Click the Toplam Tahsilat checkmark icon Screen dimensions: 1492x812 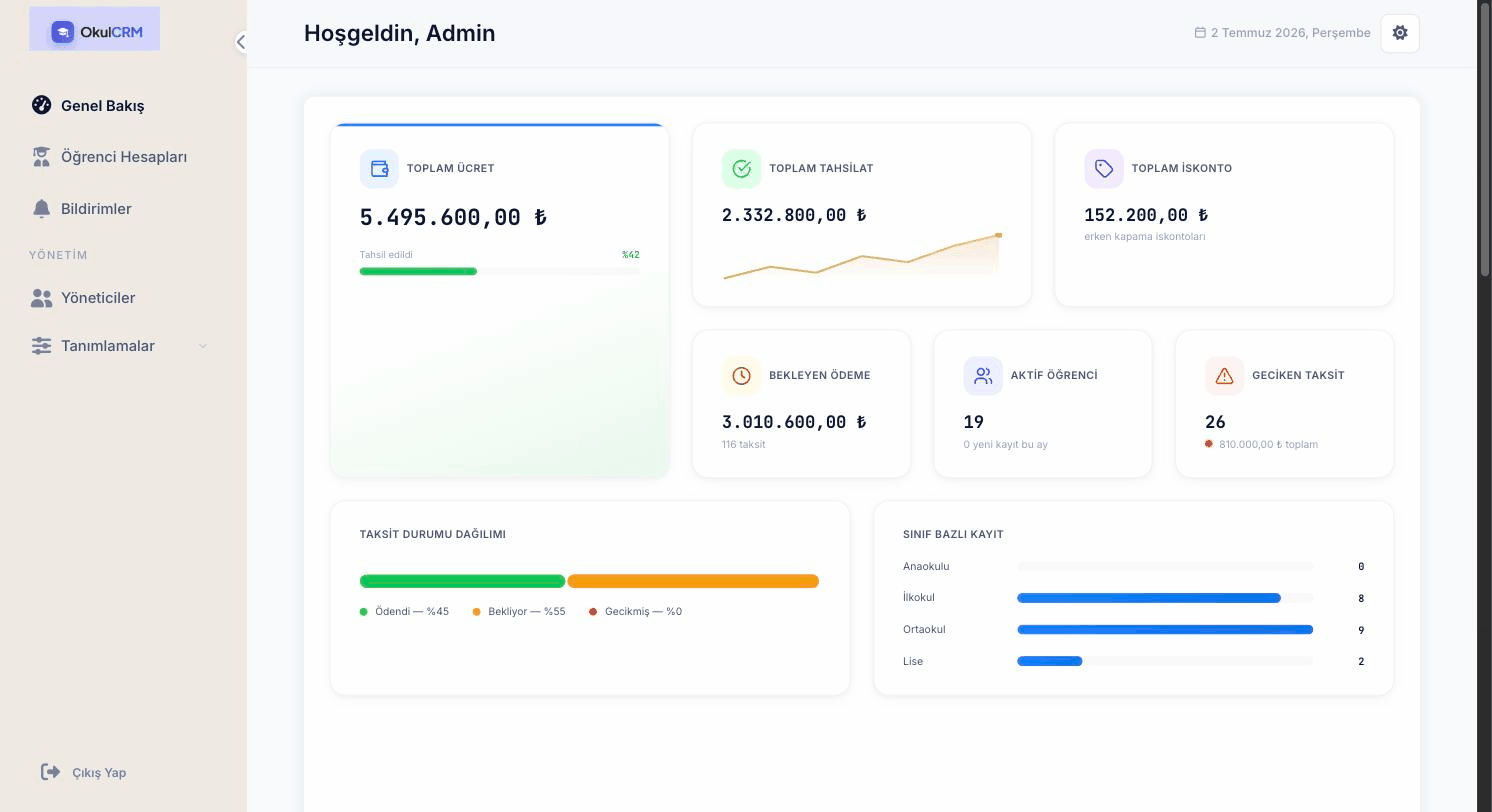click(x=741, y=169)
